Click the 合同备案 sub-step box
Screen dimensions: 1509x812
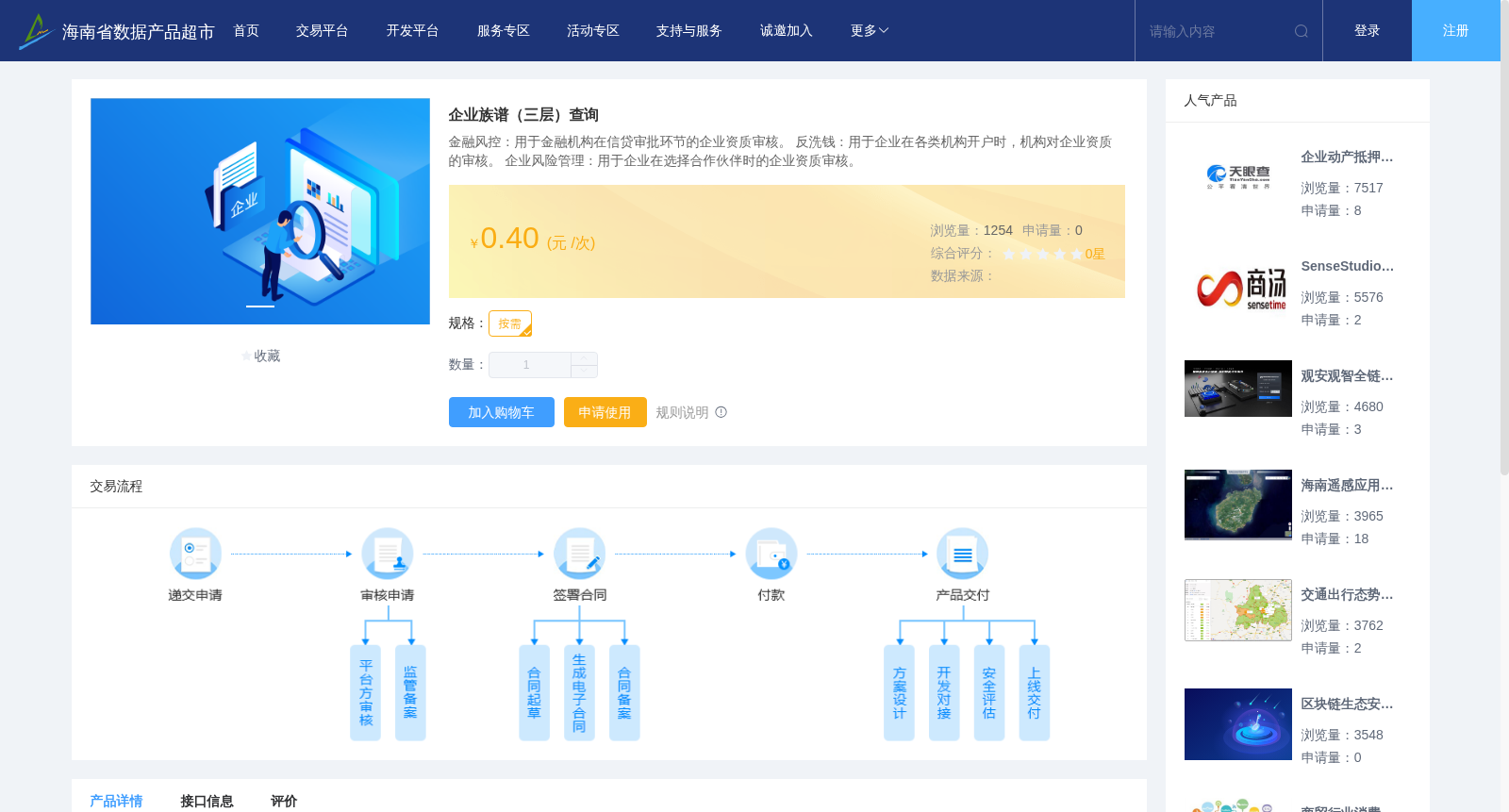624,693
